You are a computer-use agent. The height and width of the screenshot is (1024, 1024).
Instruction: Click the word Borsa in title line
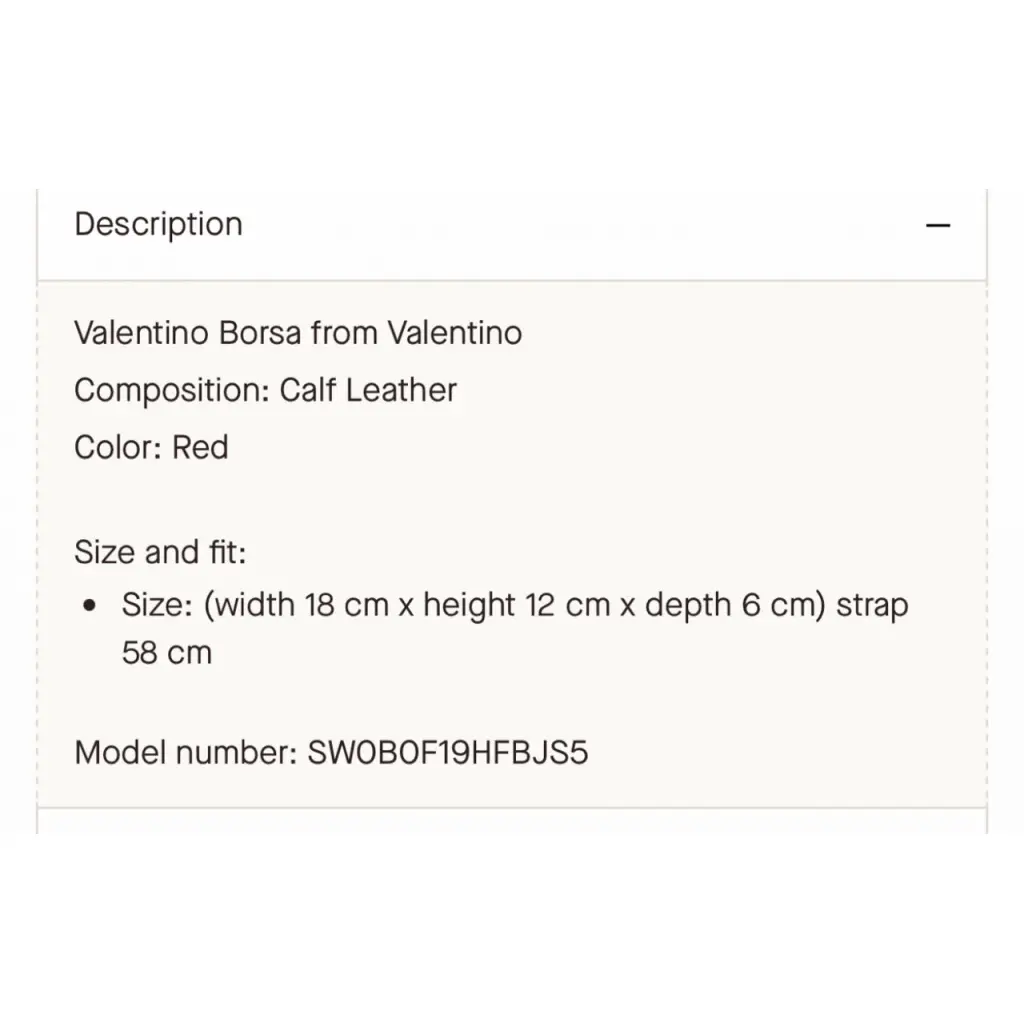(259, 332)
